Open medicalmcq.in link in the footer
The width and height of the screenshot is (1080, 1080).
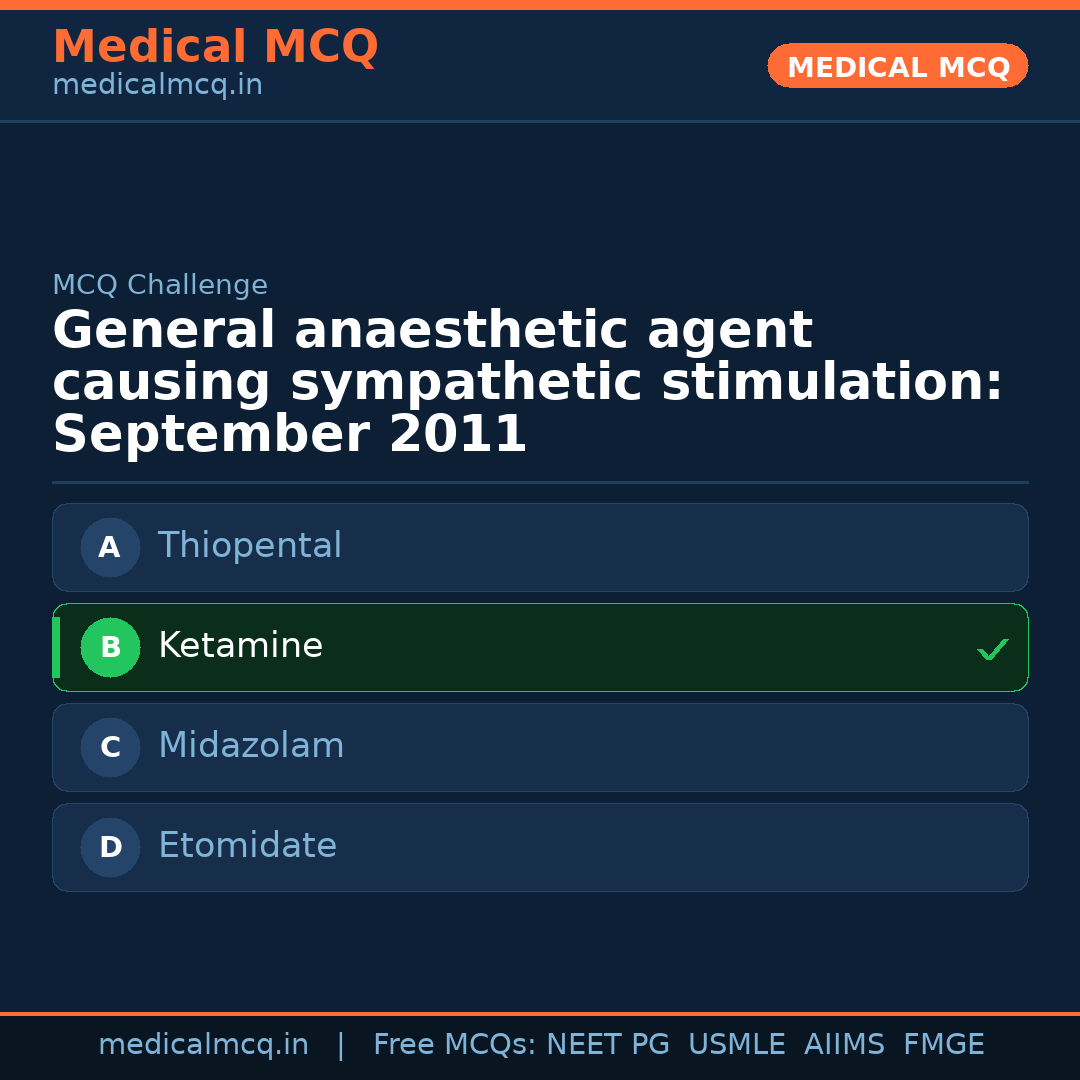point(203,1045)
